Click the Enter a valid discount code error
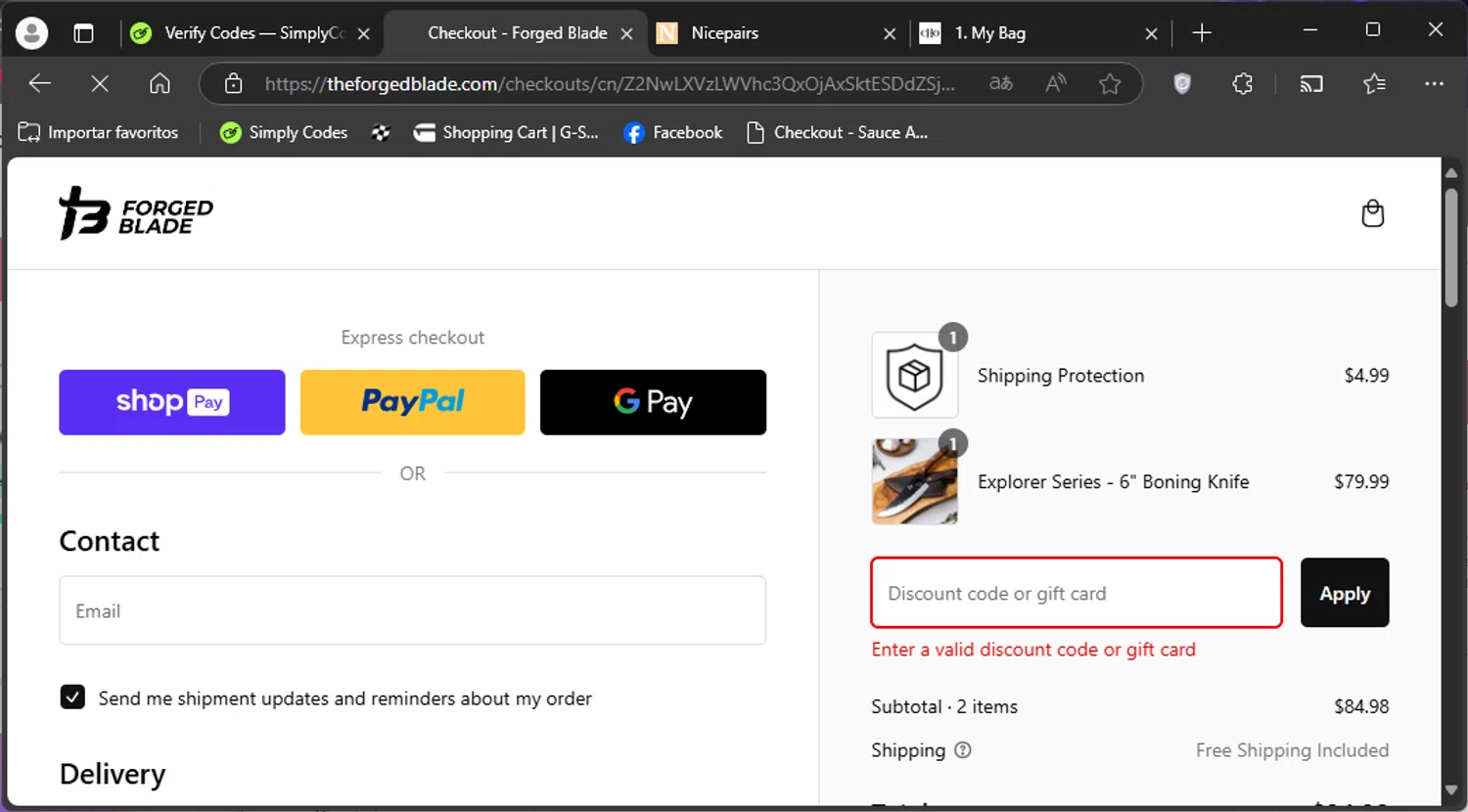 click(1033, 650)
